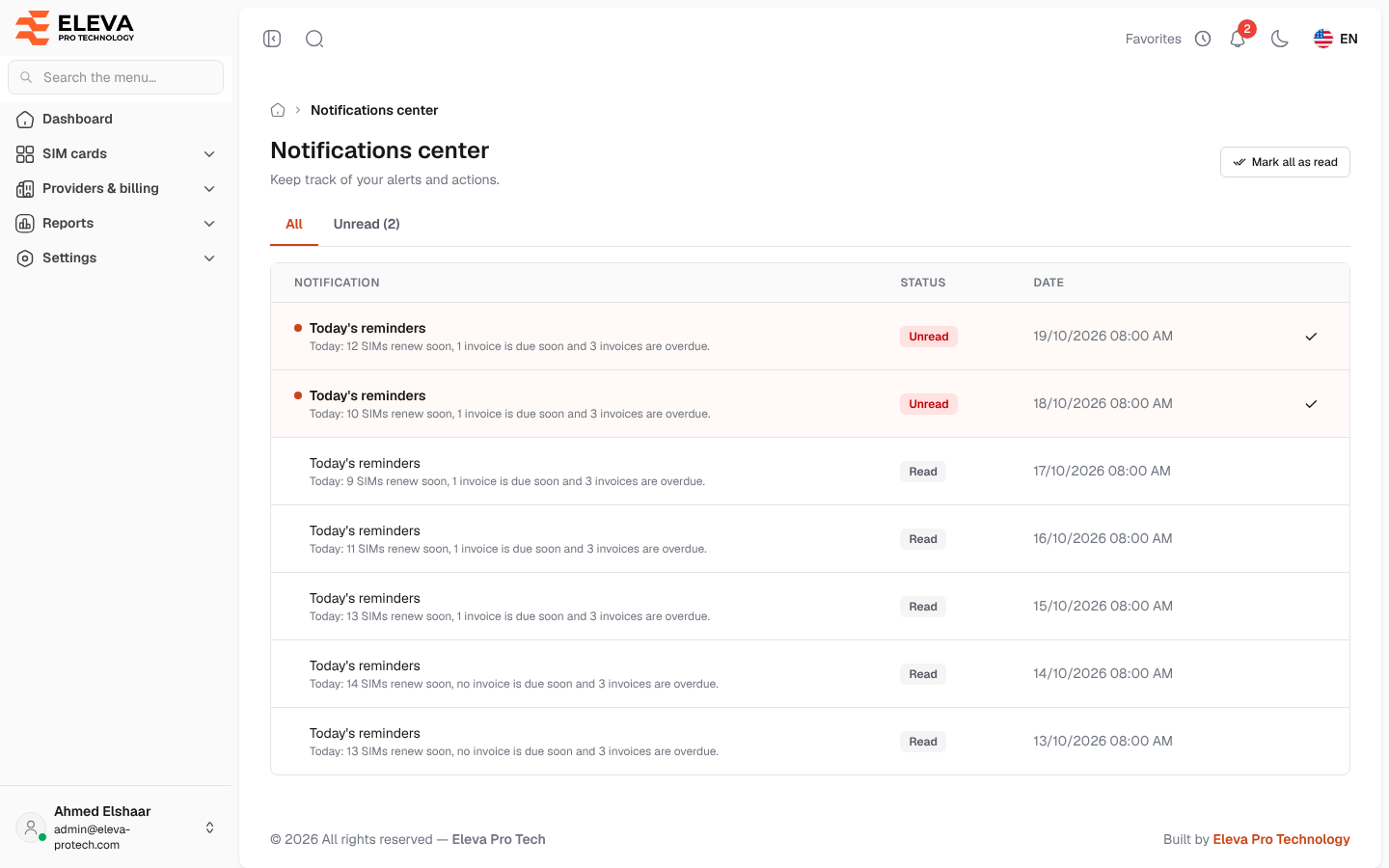Expand the Settings menu chevron
This screenshot has width=1389, height=868.
209,258
